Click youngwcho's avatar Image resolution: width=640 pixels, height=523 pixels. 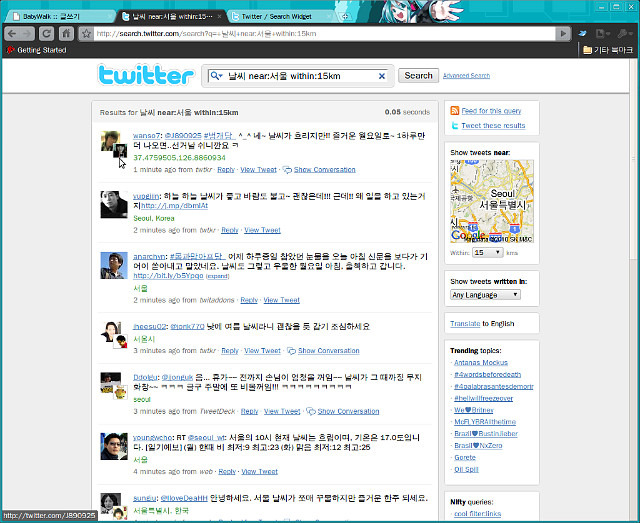114,446
